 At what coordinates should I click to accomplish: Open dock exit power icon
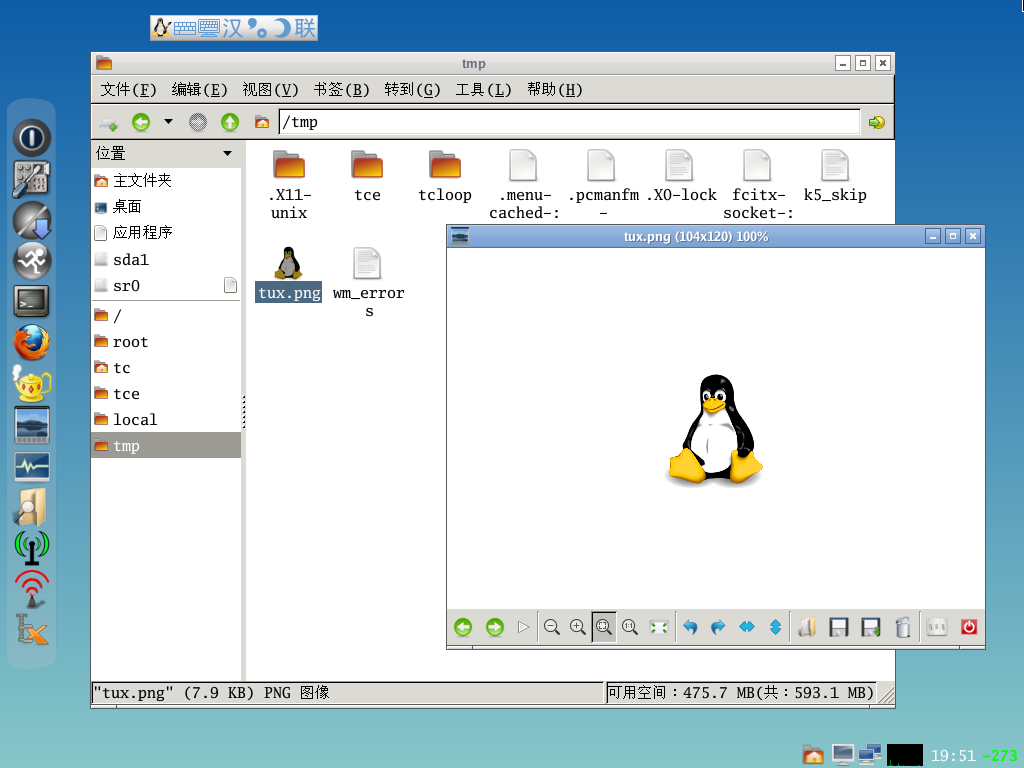pyautogui.click(x=31, y=138)
